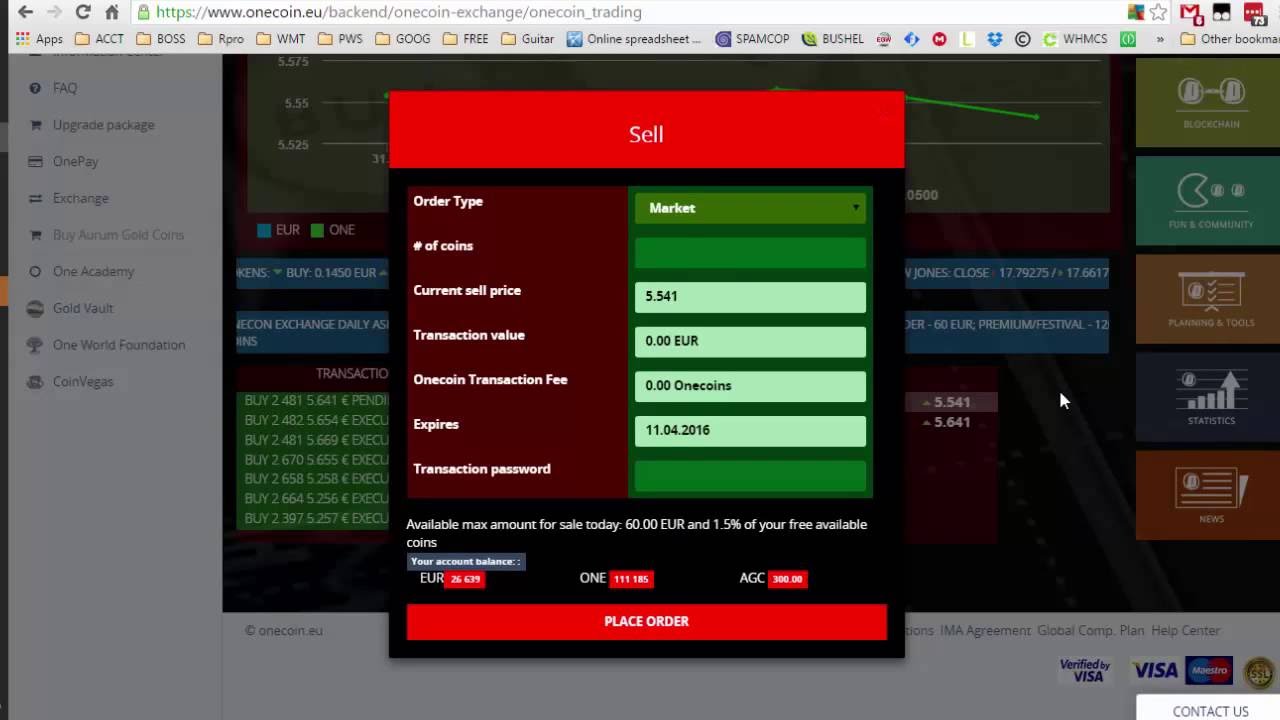Click the FAQ question mark icon

(x=36, y=88)
